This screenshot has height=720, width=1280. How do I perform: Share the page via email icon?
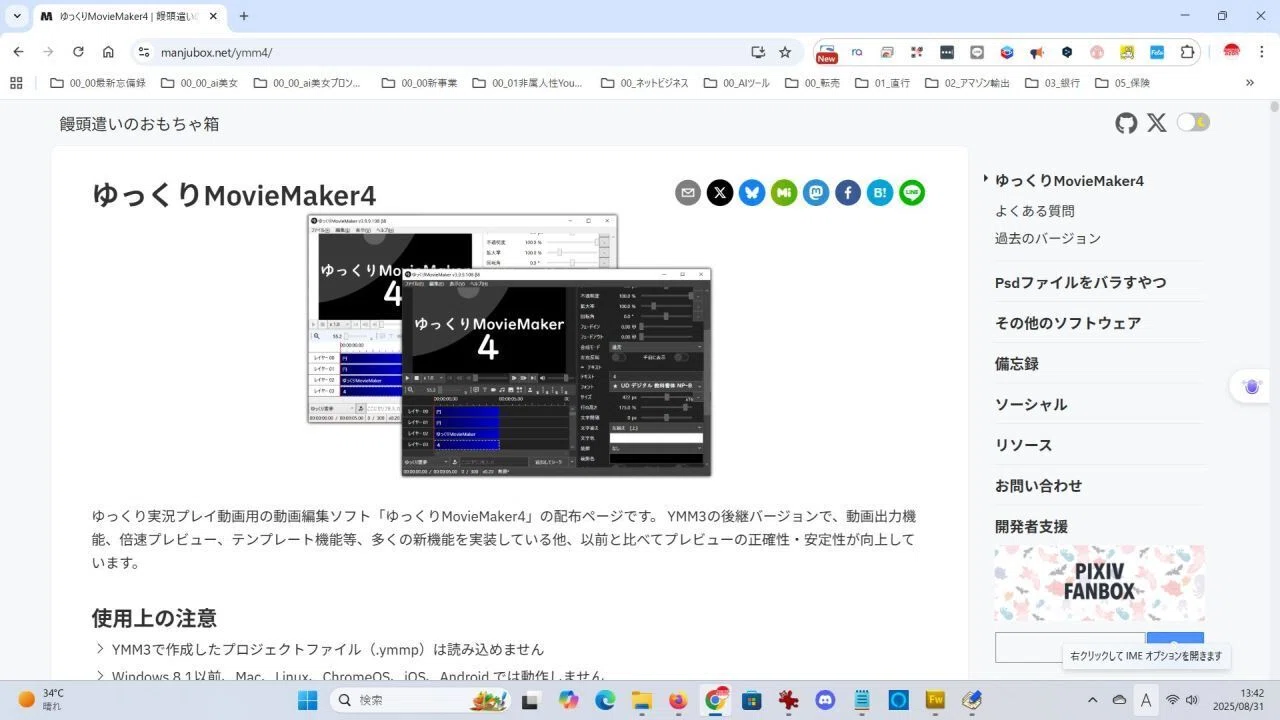click(x=688, y=193)
